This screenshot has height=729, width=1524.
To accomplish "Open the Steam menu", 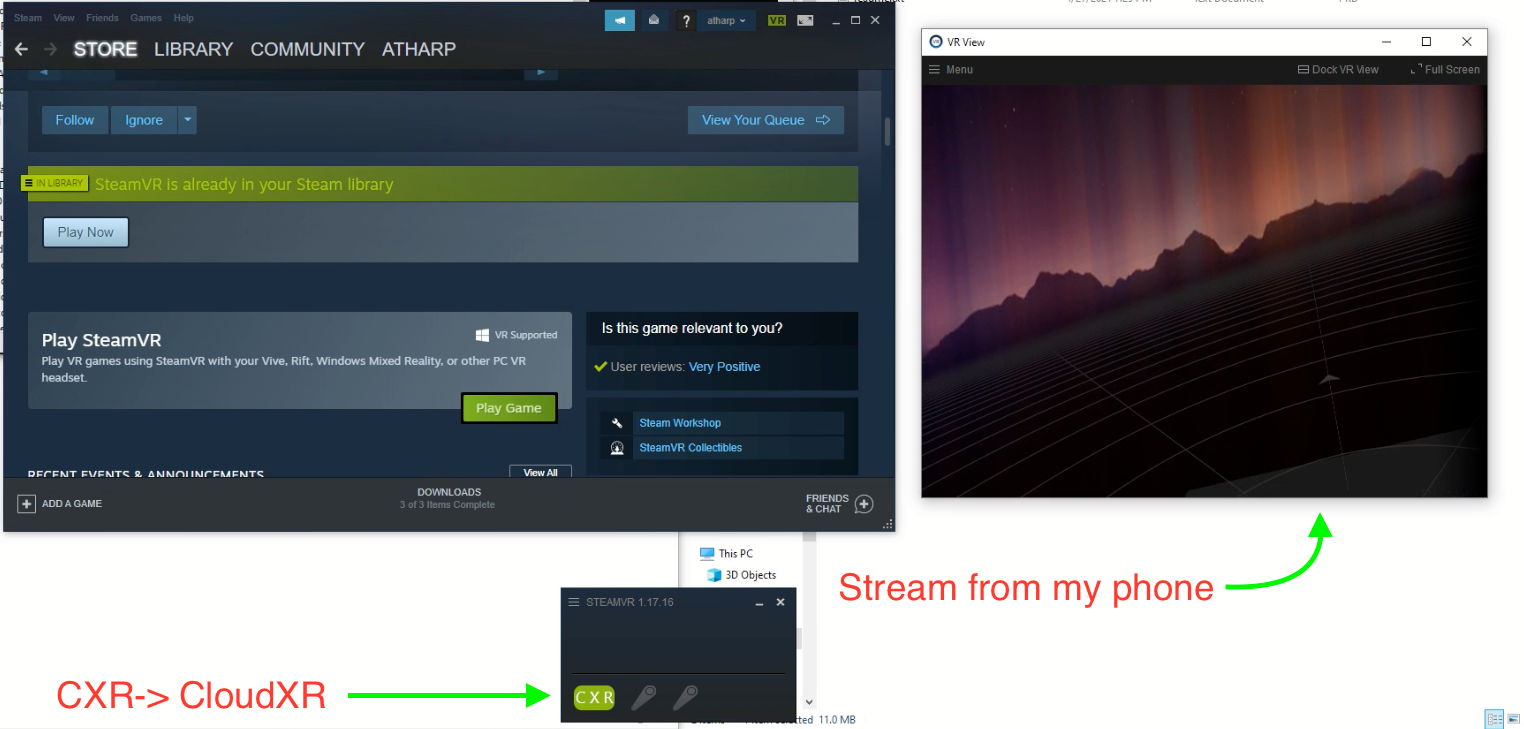I will 28,18.
